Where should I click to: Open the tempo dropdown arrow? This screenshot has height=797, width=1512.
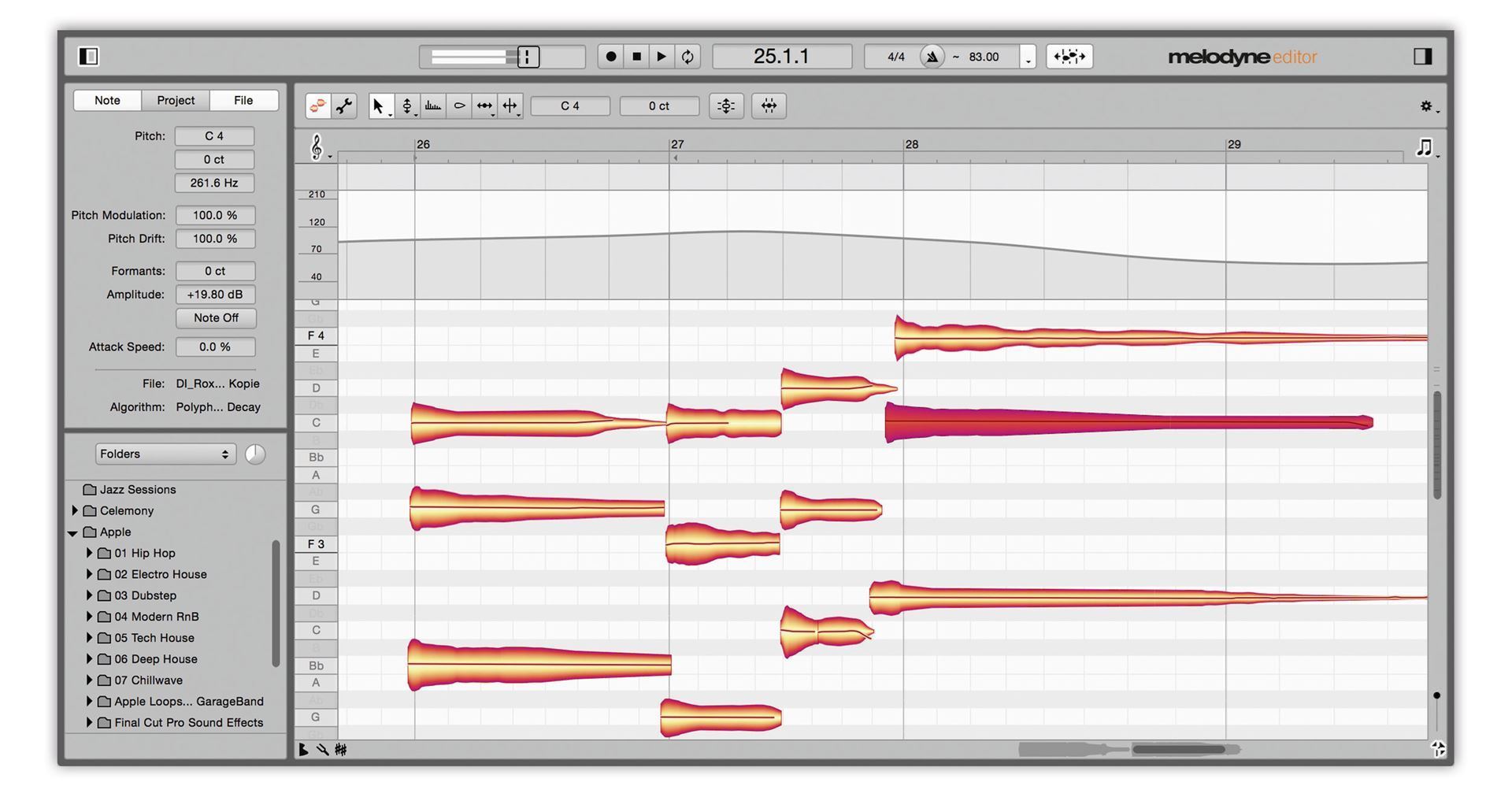tap(1028, 57)
